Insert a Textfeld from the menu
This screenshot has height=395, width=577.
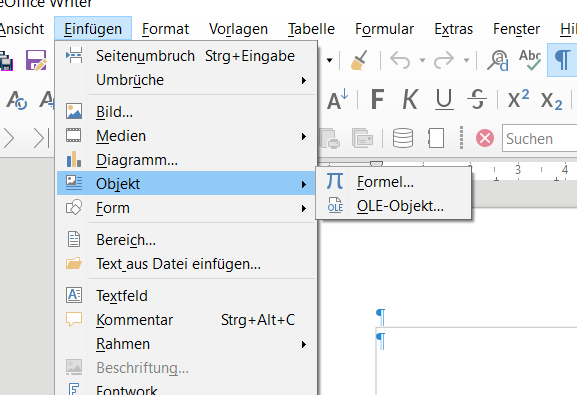point(186,296)
